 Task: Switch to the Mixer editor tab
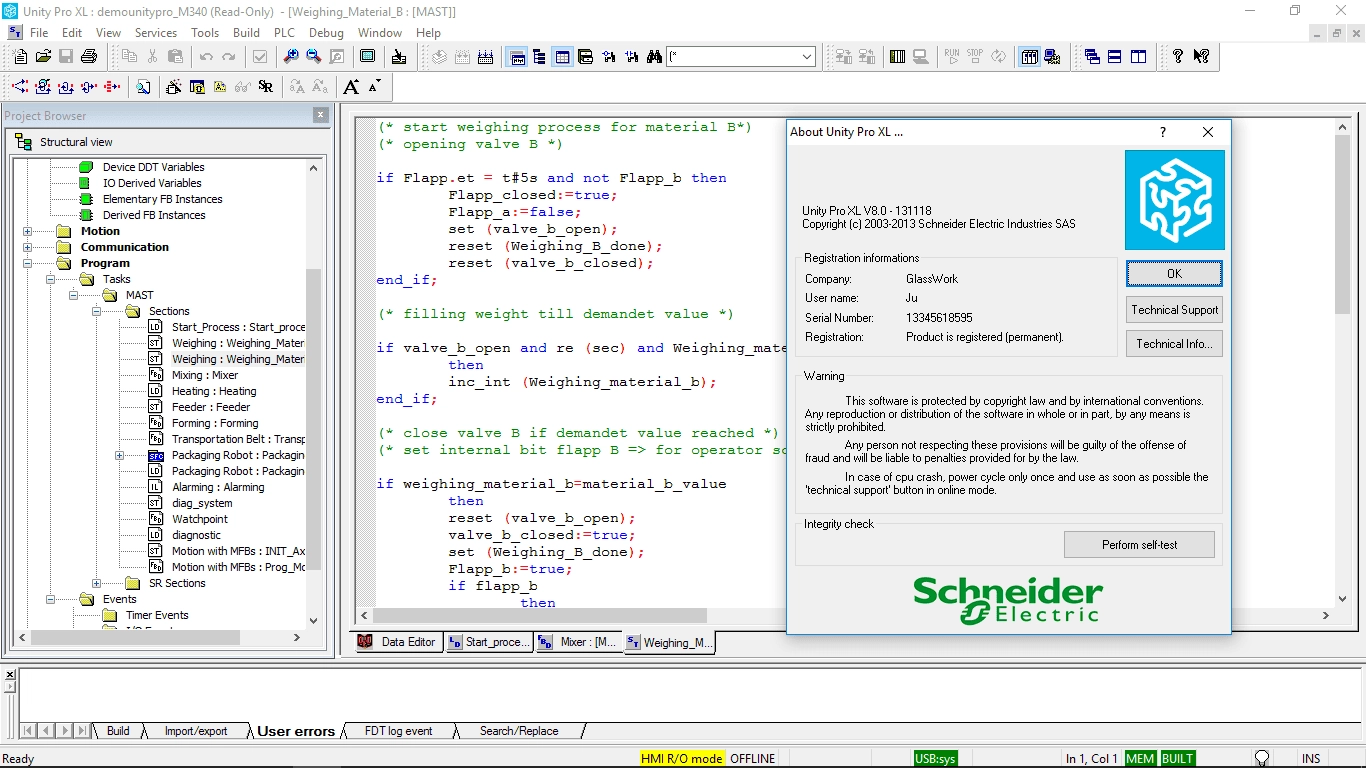(578, 642)
